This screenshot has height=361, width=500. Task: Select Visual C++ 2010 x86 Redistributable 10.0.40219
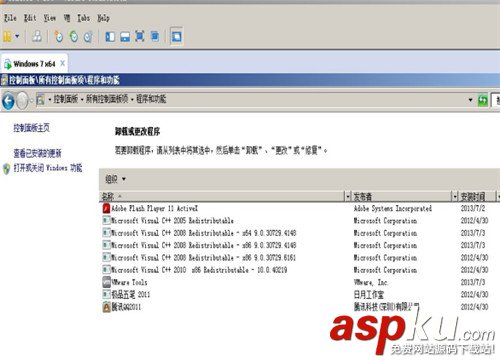coord(199,270)
